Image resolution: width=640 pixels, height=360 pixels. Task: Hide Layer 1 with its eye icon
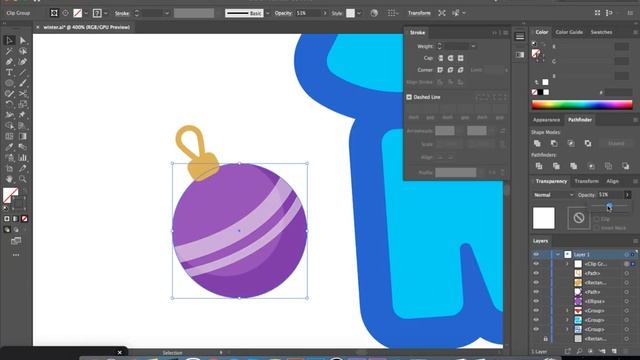point(536,254)
